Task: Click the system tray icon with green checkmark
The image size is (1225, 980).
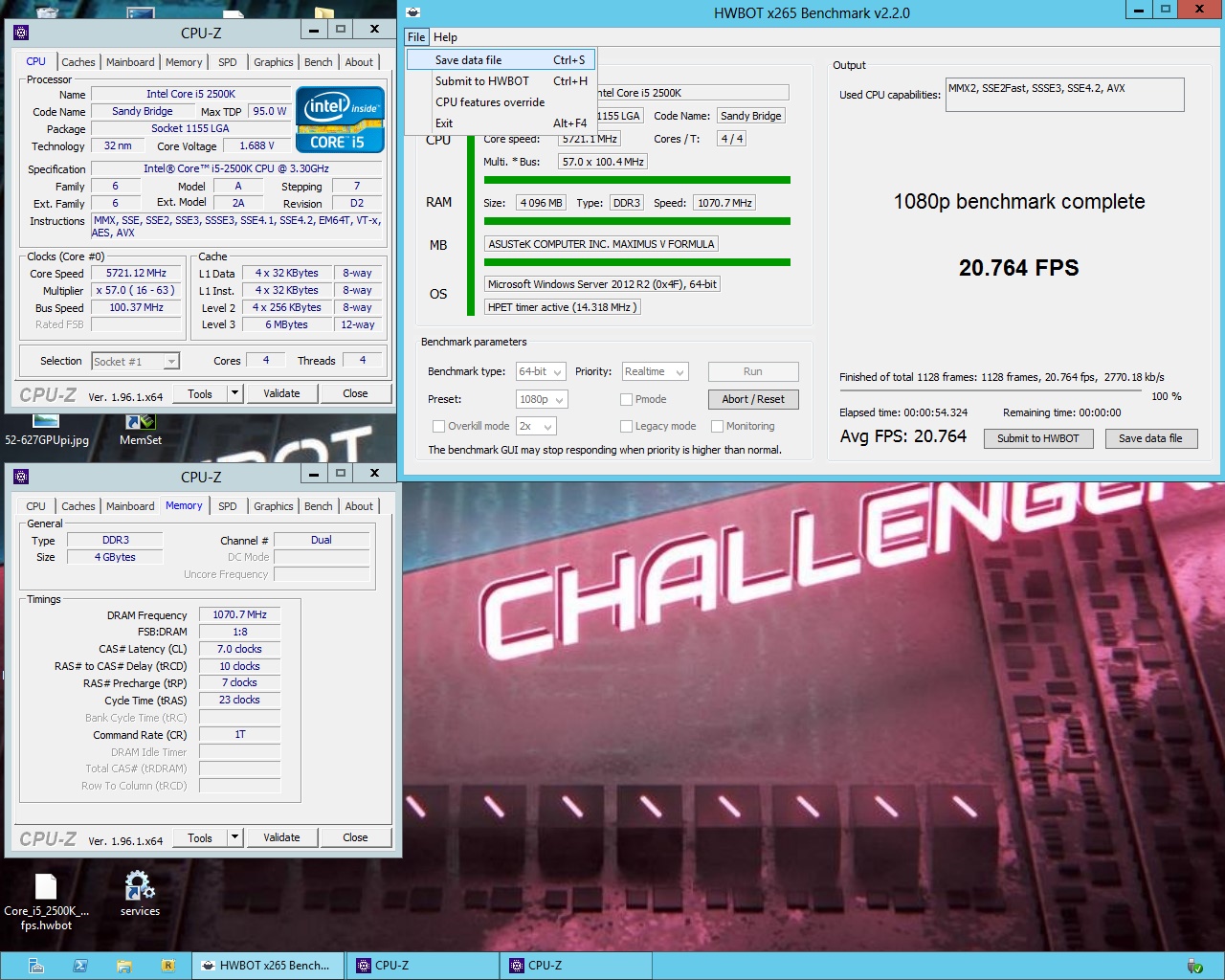Action: (1194, 966)
